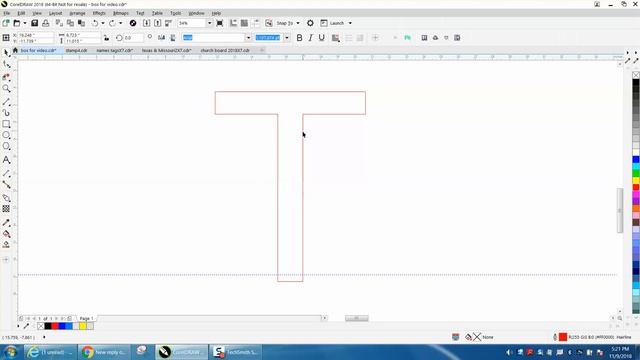Screen dimensions: 640x360
Task: Open the Options gear icon
Action: click(x=310, y=23)
